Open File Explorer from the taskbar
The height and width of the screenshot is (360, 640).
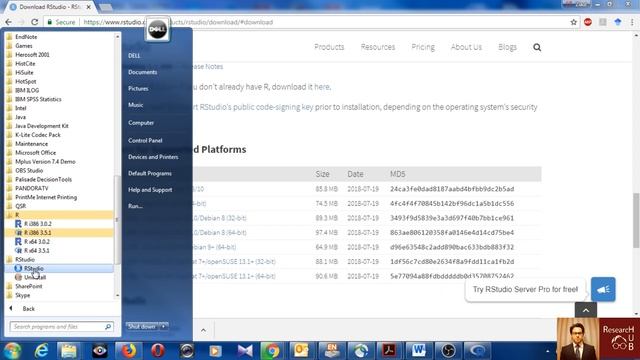tap(69, 351)
